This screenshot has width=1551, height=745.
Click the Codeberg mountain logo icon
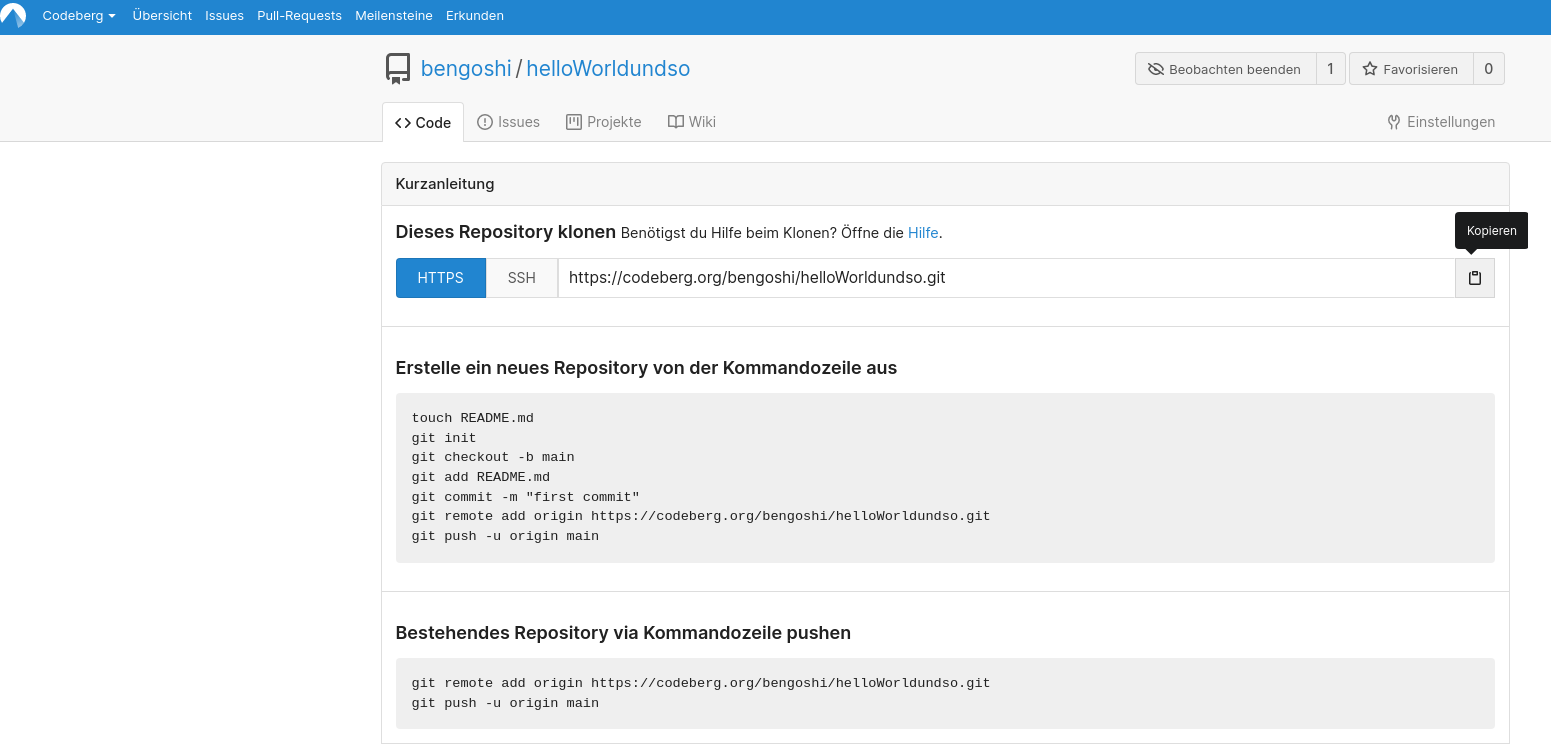[13, 16]
